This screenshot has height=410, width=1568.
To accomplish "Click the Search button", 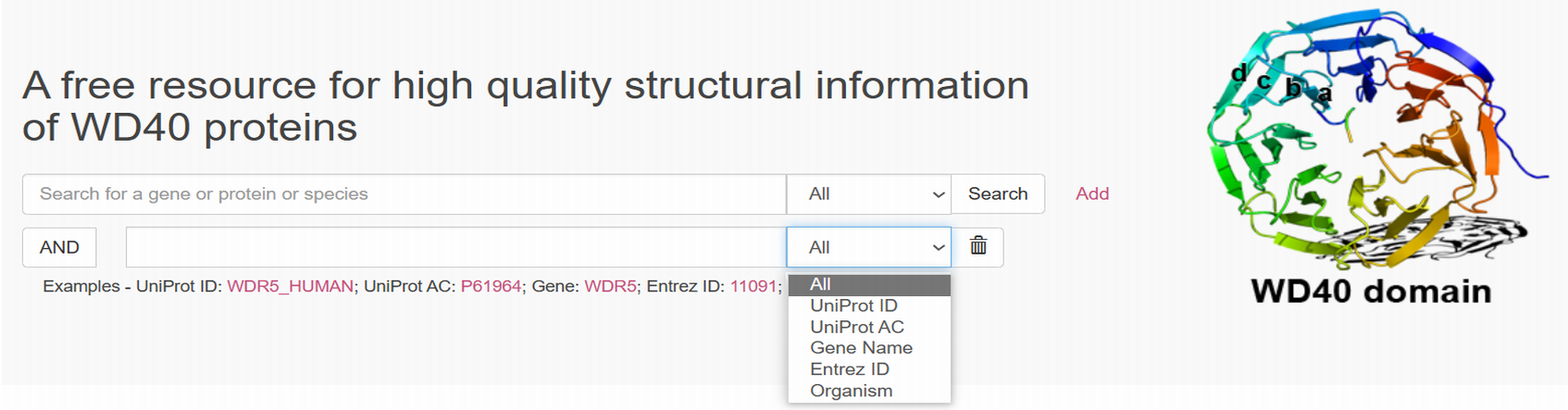I will (998, 194).
